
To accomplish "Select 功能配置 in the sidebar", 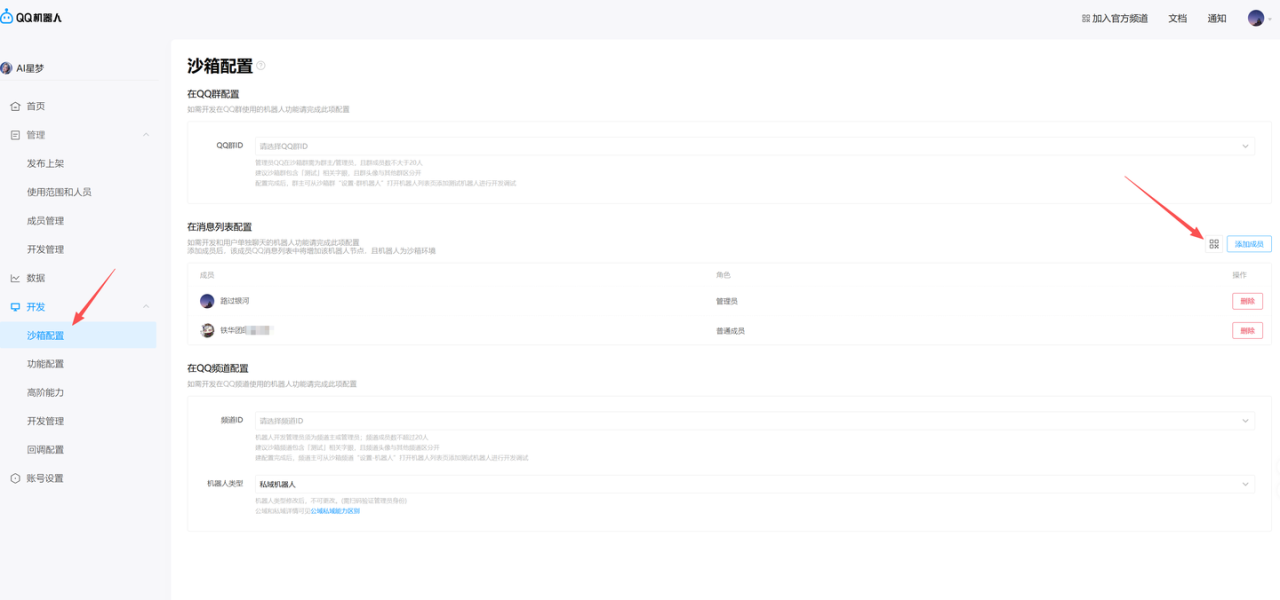I will click(45, 364).
